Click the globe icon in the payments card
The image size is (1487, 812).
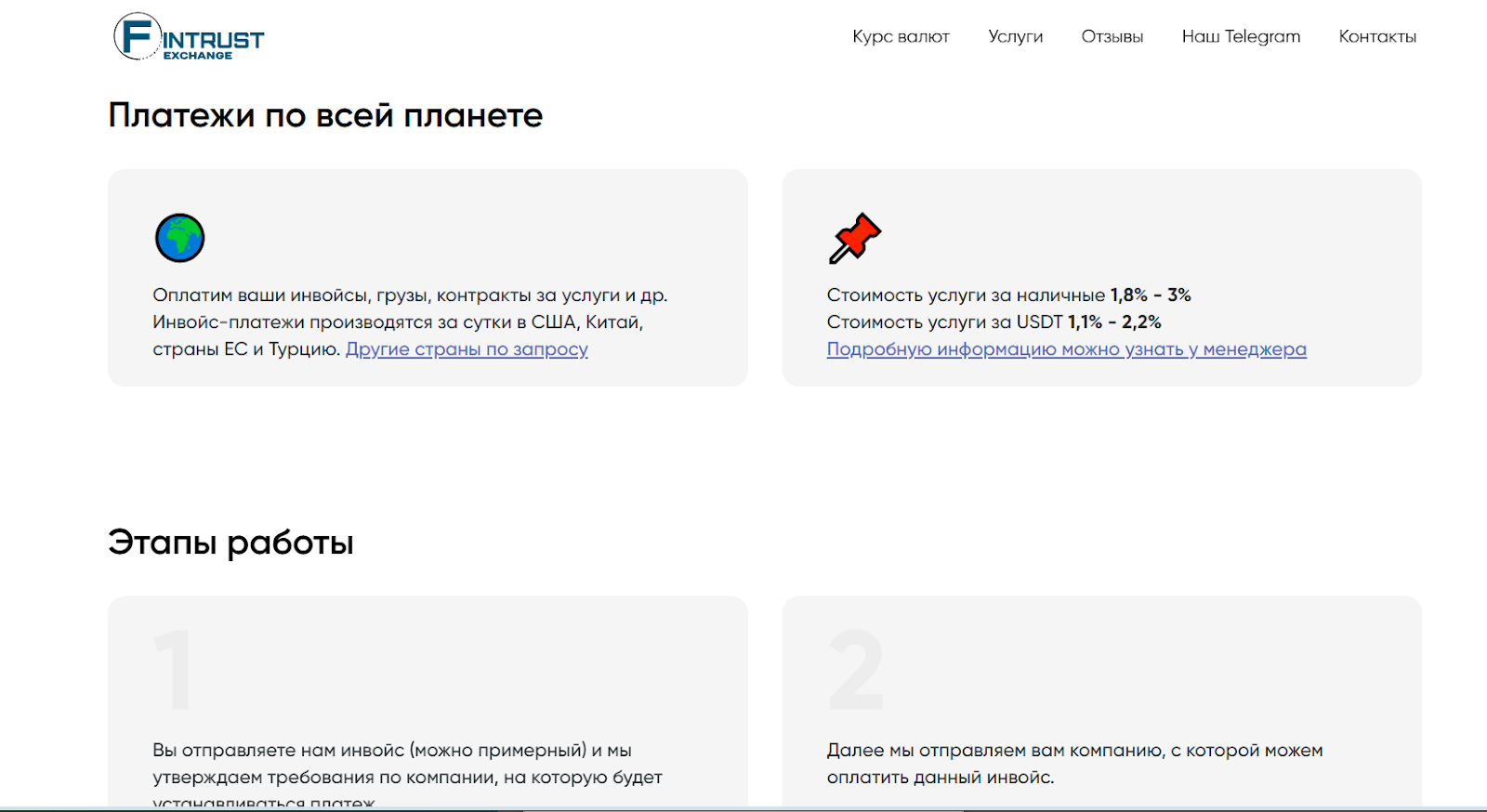(179, 238)
